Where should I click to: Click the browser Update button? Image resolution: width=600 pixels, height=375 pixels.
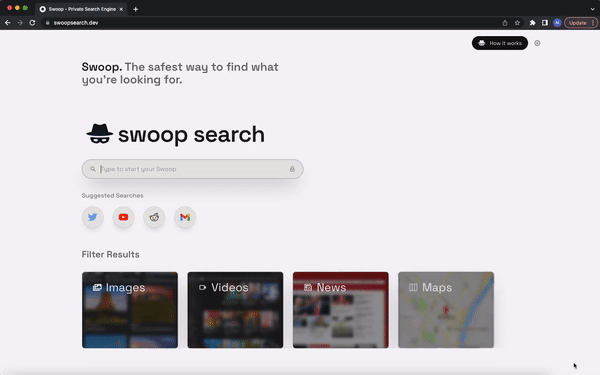[580, 23]
